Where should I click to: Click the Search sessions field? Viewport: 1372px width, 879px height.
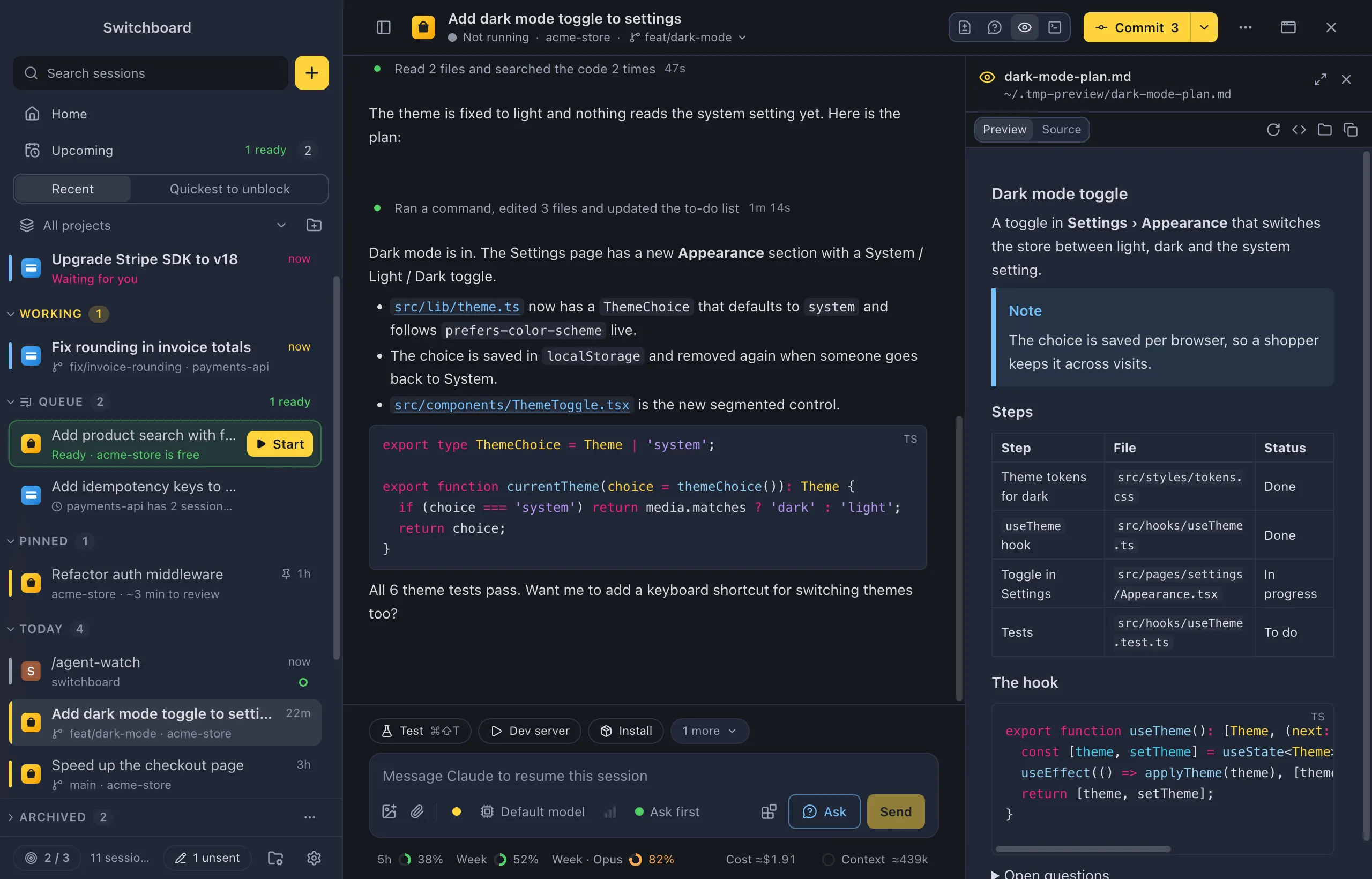(x=151, y=73)
